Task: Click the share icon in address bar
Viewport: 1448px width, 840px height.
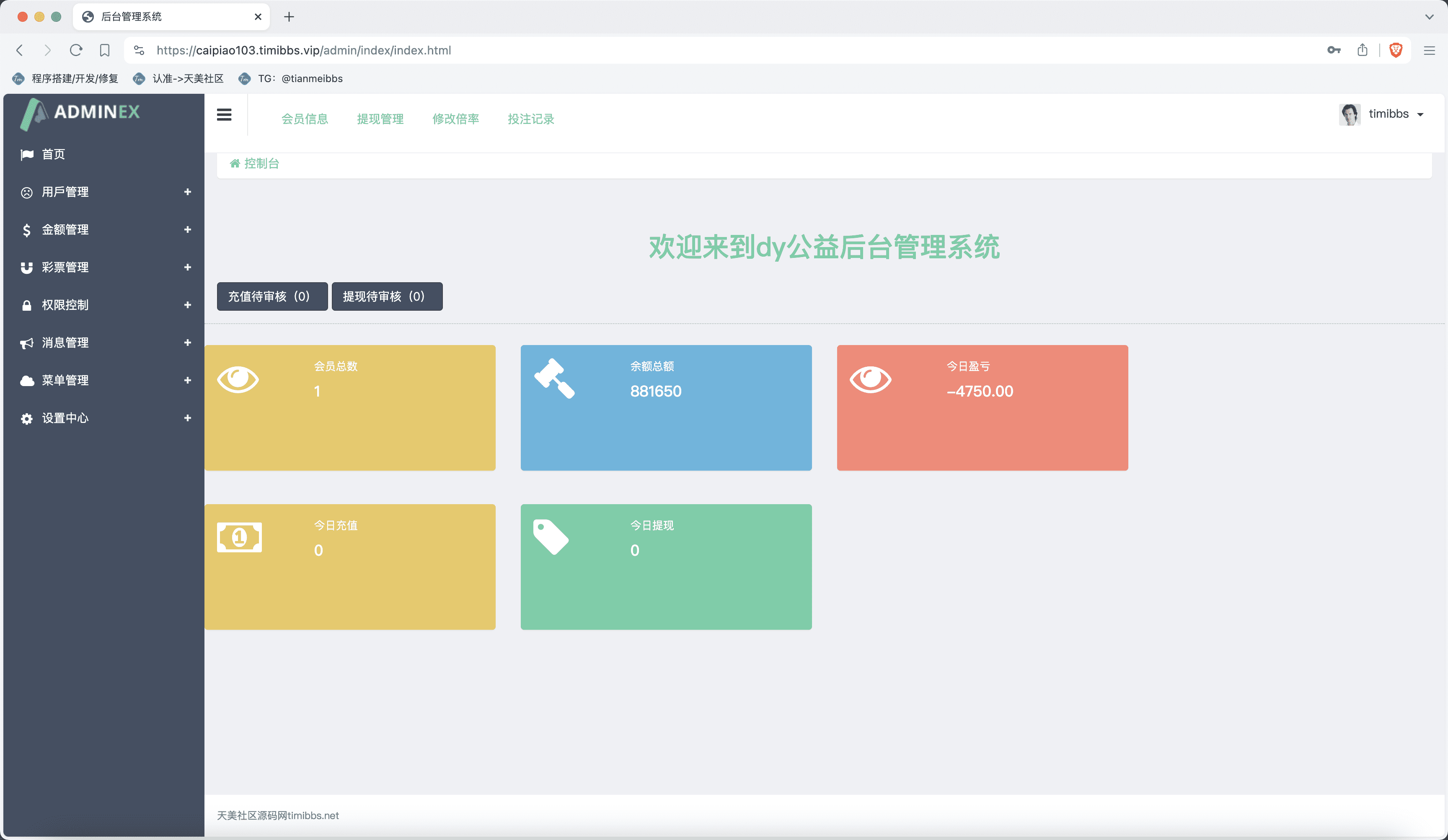Action: (x=1363, y=51)
